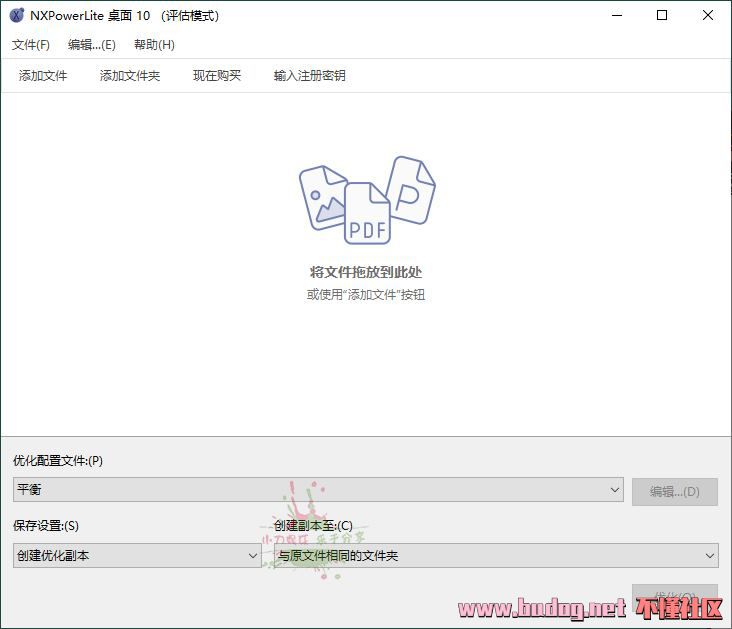Click the NXPowerLite app icon in title bar

[x=17, y=15]
